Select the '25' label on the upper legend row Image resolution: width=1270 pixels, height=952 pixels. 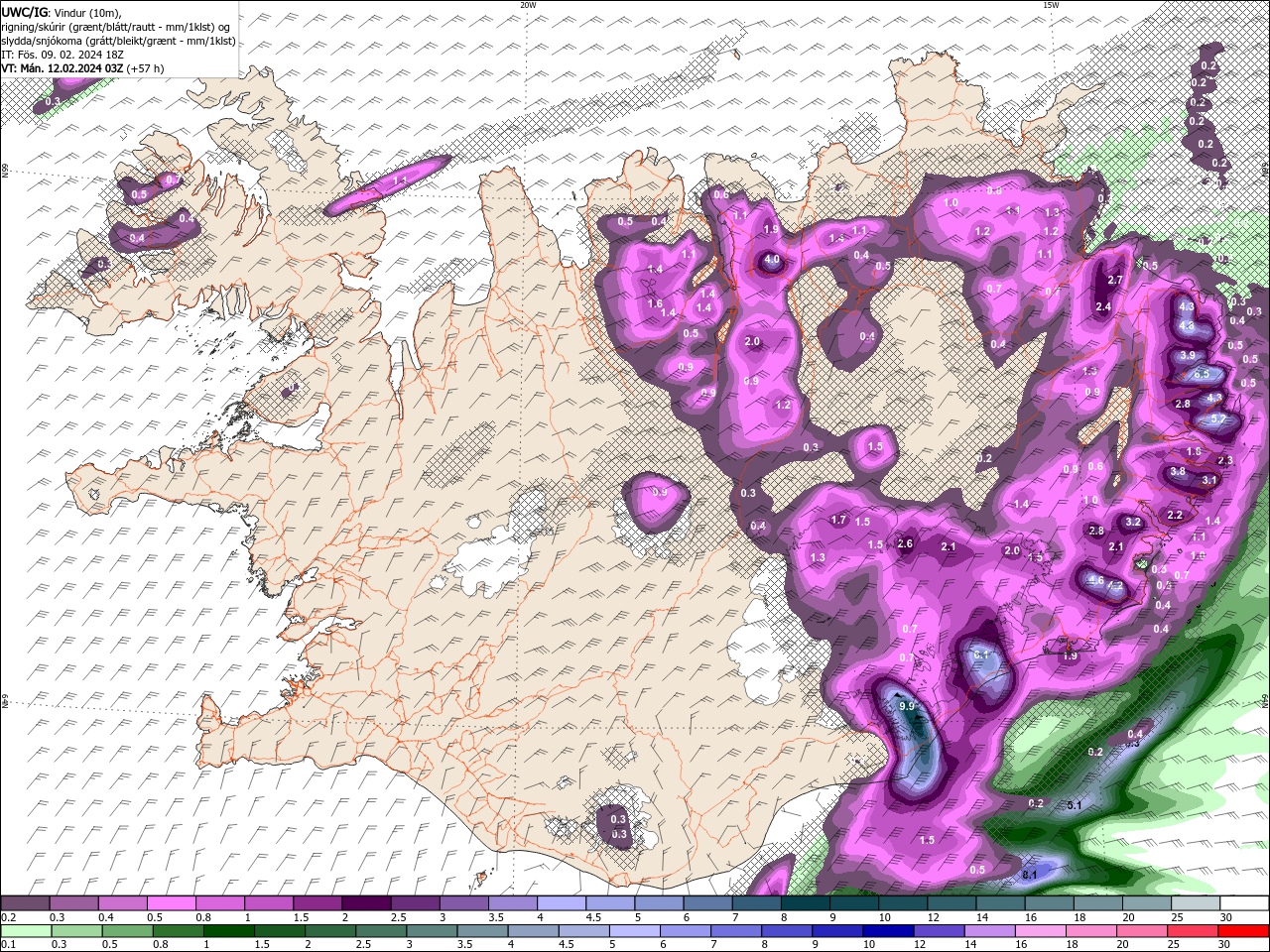point(1178,917)
